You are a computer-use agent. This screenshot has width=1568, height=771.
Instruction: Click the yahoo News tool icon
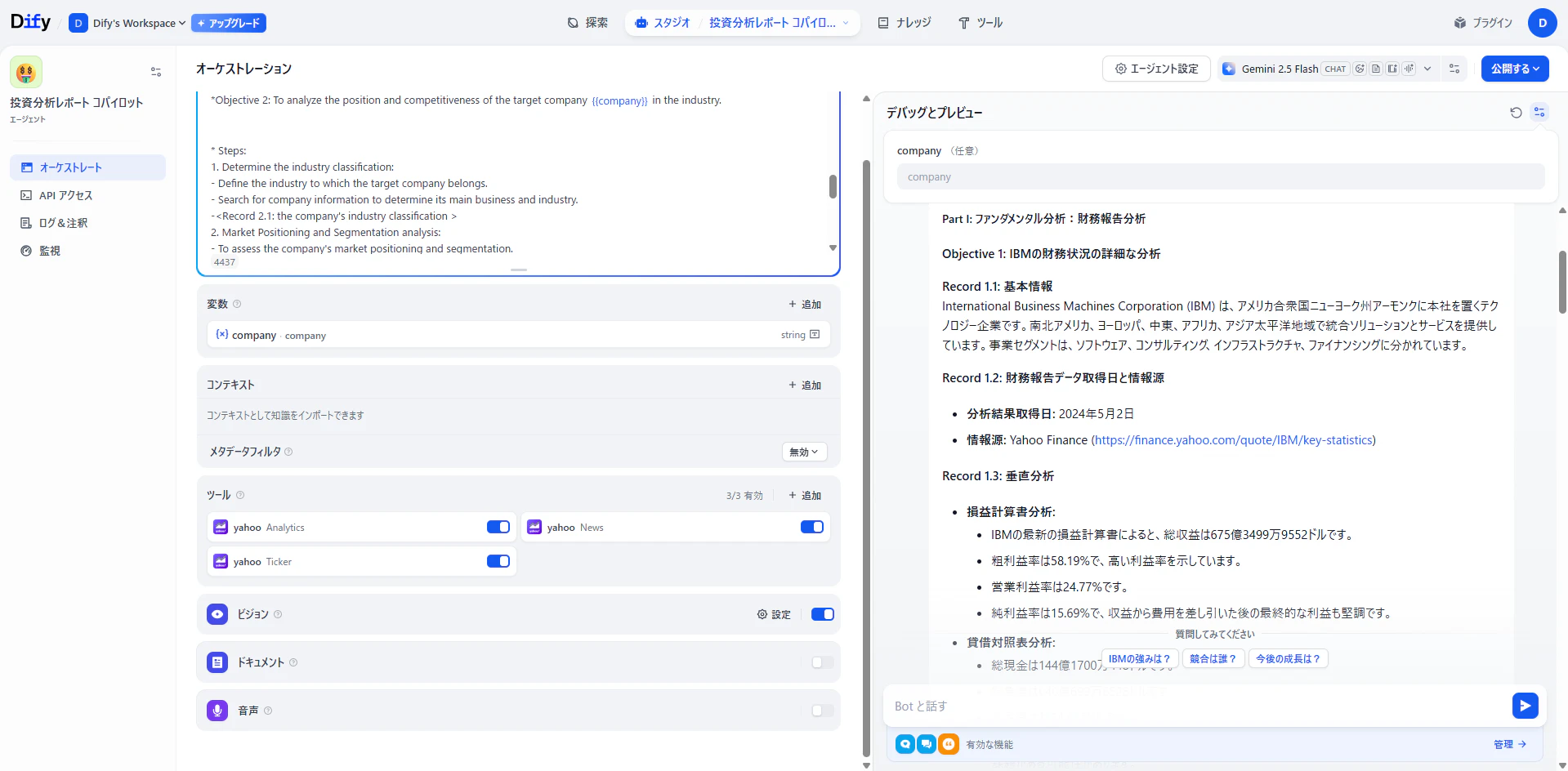pos(534,527)
